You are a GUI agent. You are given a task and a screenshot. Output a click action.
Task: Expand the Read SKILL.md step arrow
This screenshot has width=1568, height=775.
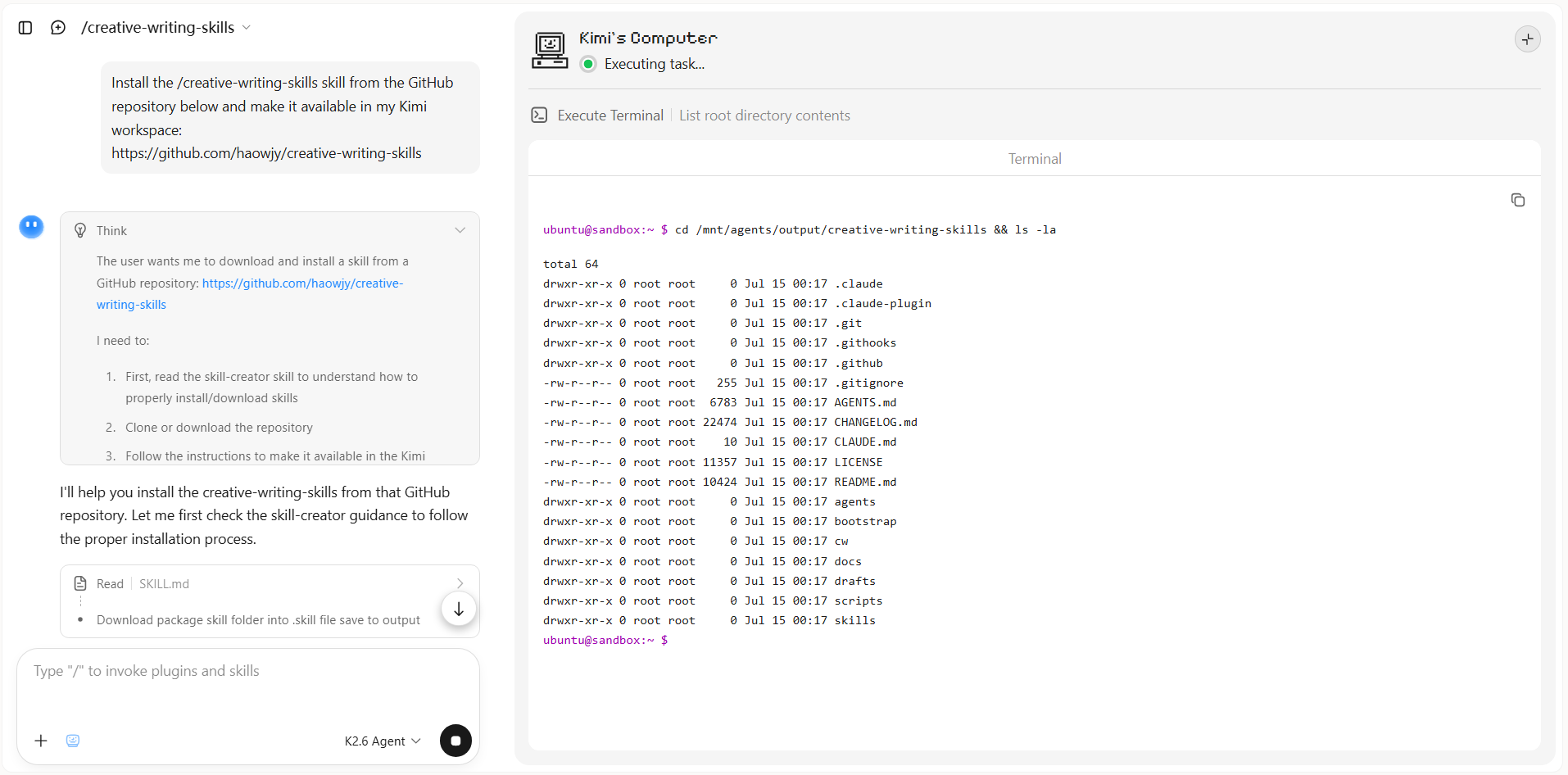[x=460, y=583]
